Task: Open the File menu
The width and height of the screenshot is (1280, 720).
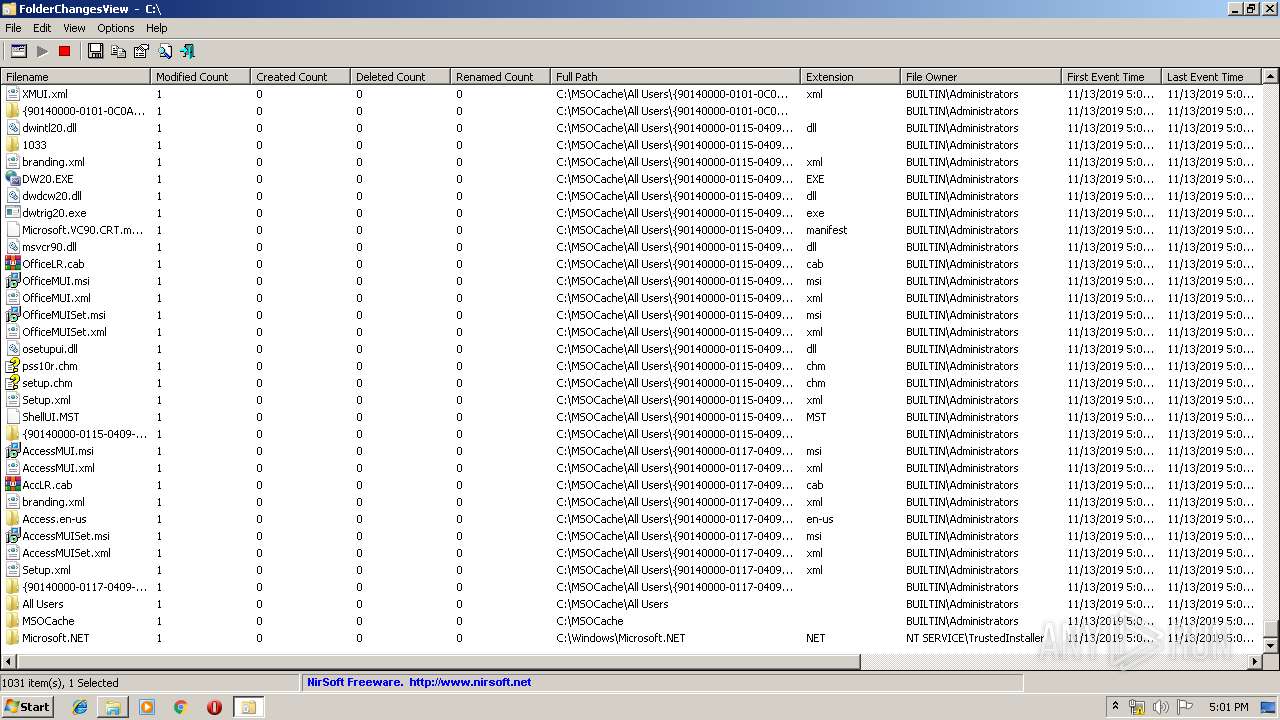Action: [13, 28]
